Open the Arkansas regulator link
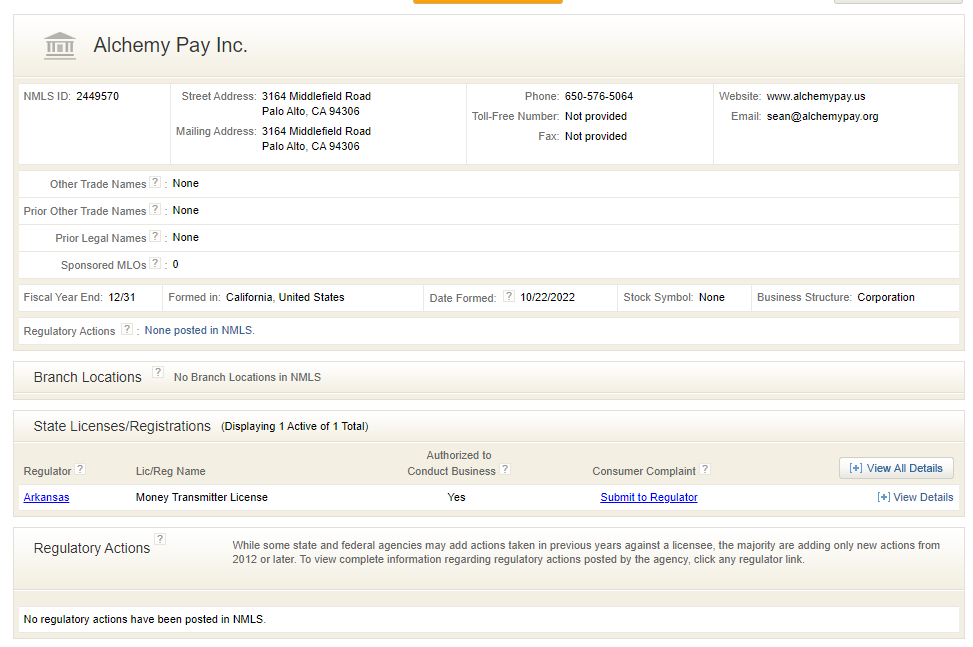973x647 pixels. (x=46, y=497)
